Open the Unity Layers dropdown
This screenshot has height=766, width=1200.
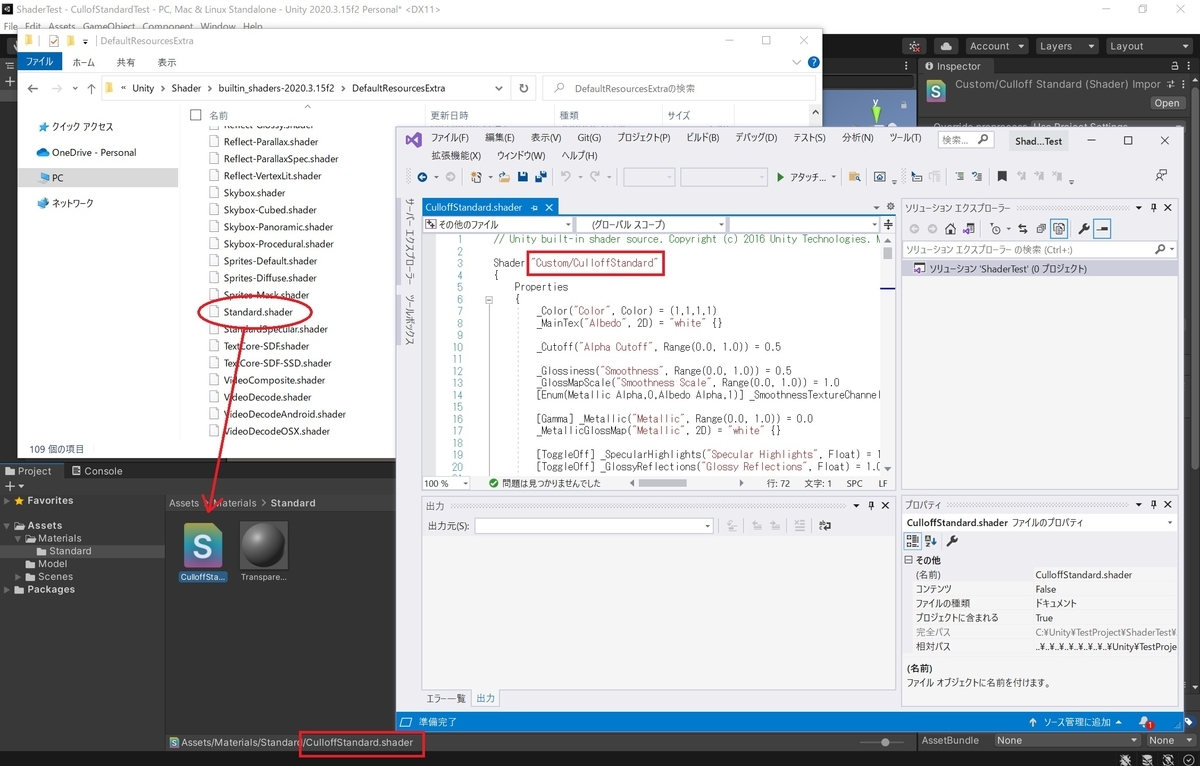1066,46
